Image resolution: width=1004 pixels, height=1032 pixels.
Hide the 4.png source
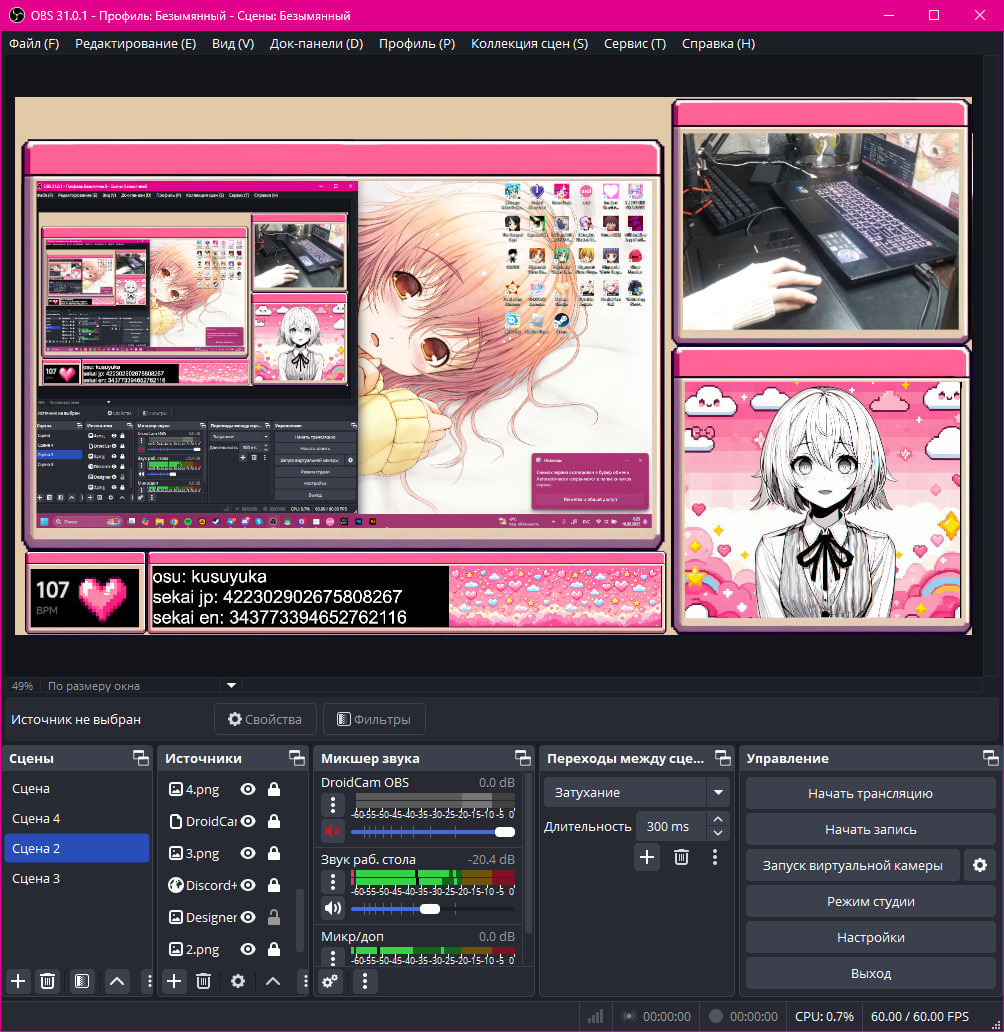tap(248, 789)
